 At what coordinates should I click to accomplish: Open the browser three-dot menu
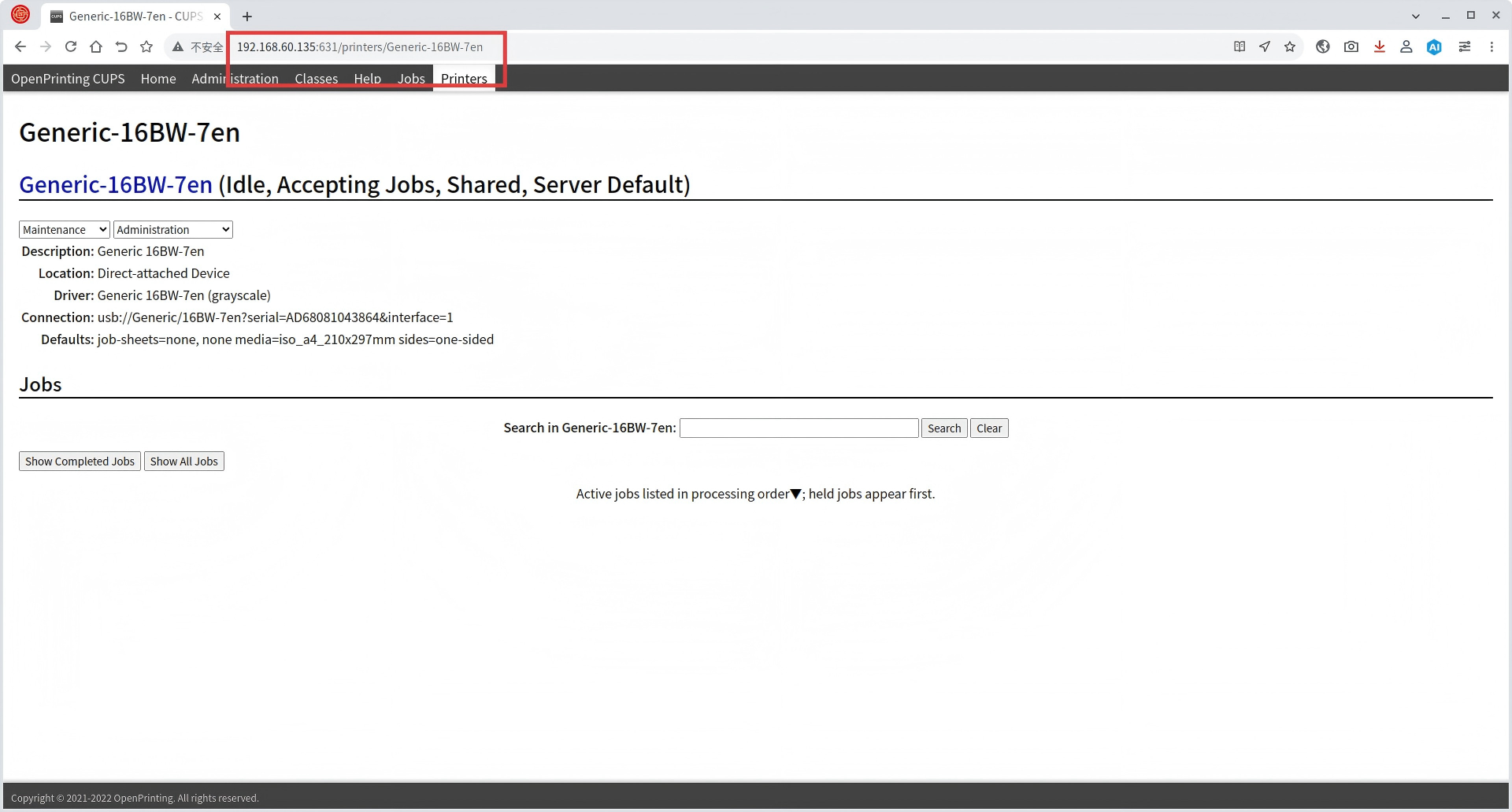[x=1492, y=46]
